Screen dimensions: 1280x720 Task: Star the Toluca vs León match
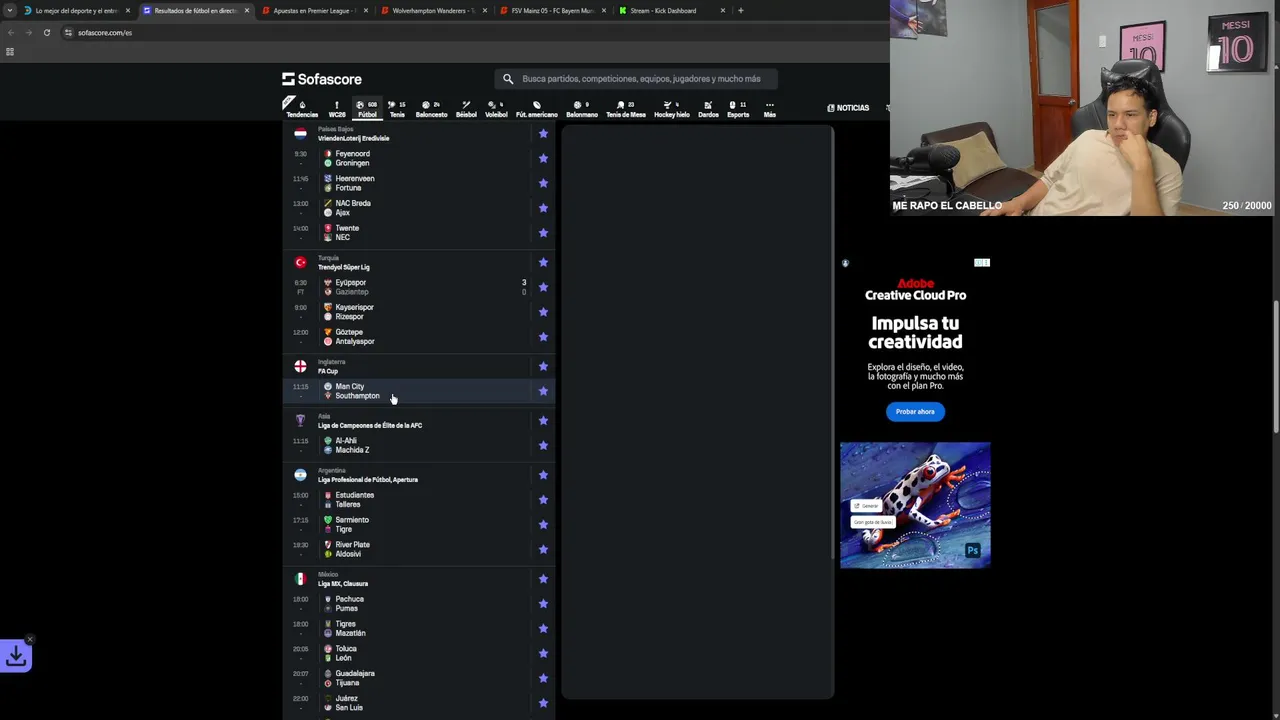[543, 653]
